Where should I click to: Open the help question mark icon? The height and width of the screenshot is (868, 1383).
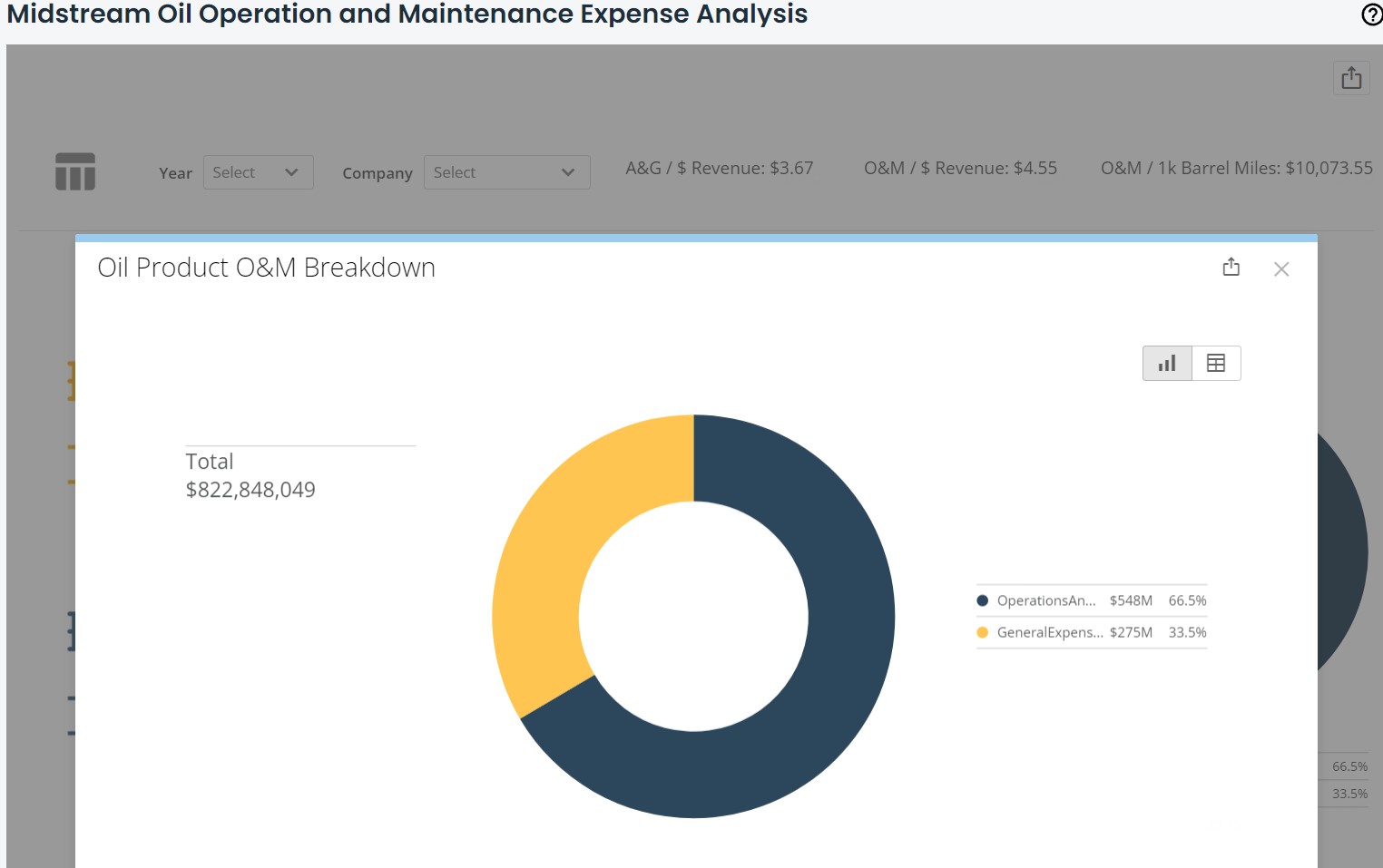pos(1371,15)
